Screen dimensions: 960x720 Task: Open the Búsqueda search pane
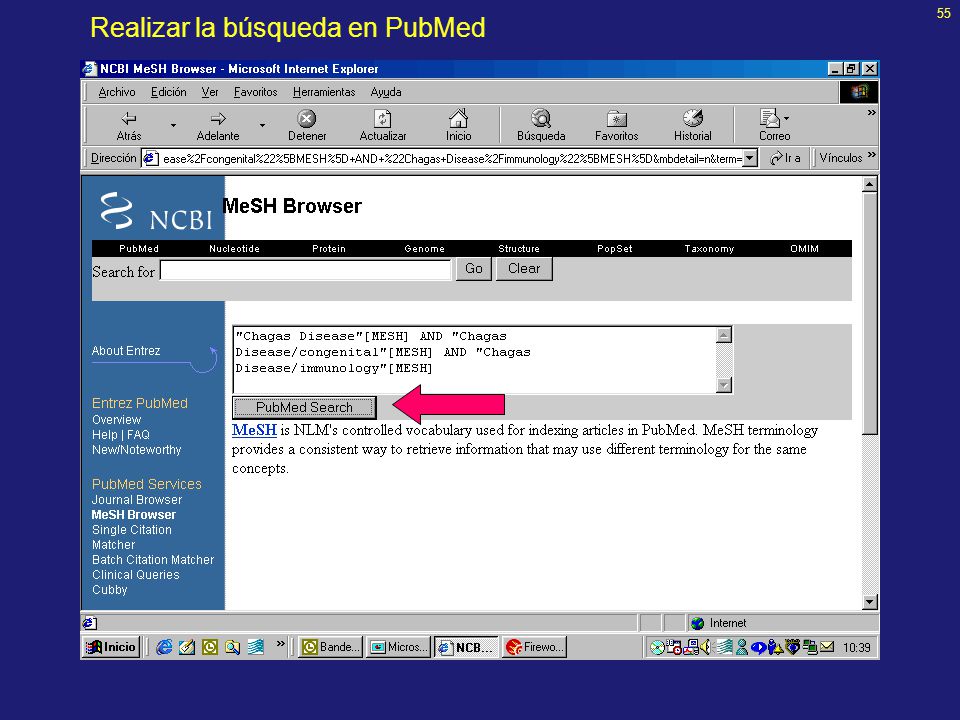tap(541, 126)
